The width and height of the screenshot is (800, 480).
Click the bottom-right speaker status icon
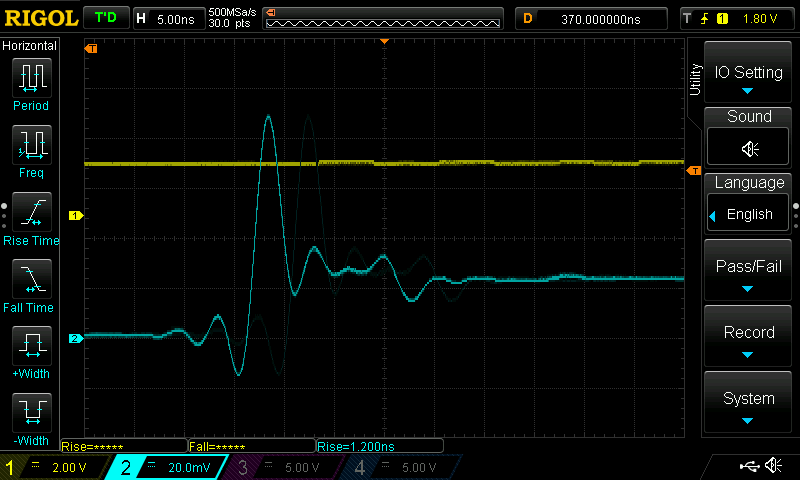(773, 465)
